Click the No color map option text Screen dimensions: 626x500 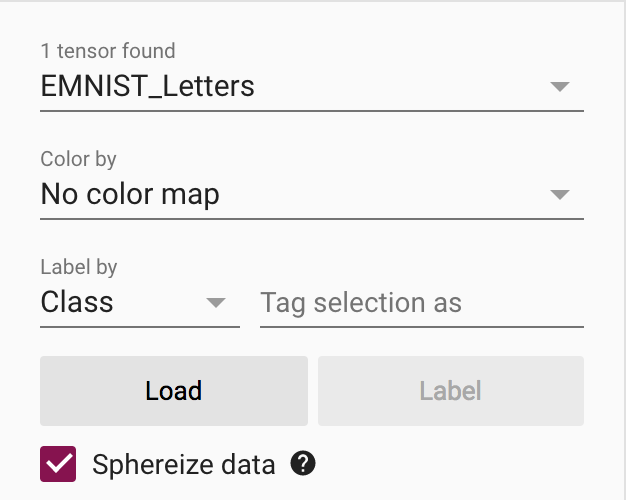[130, 195]
